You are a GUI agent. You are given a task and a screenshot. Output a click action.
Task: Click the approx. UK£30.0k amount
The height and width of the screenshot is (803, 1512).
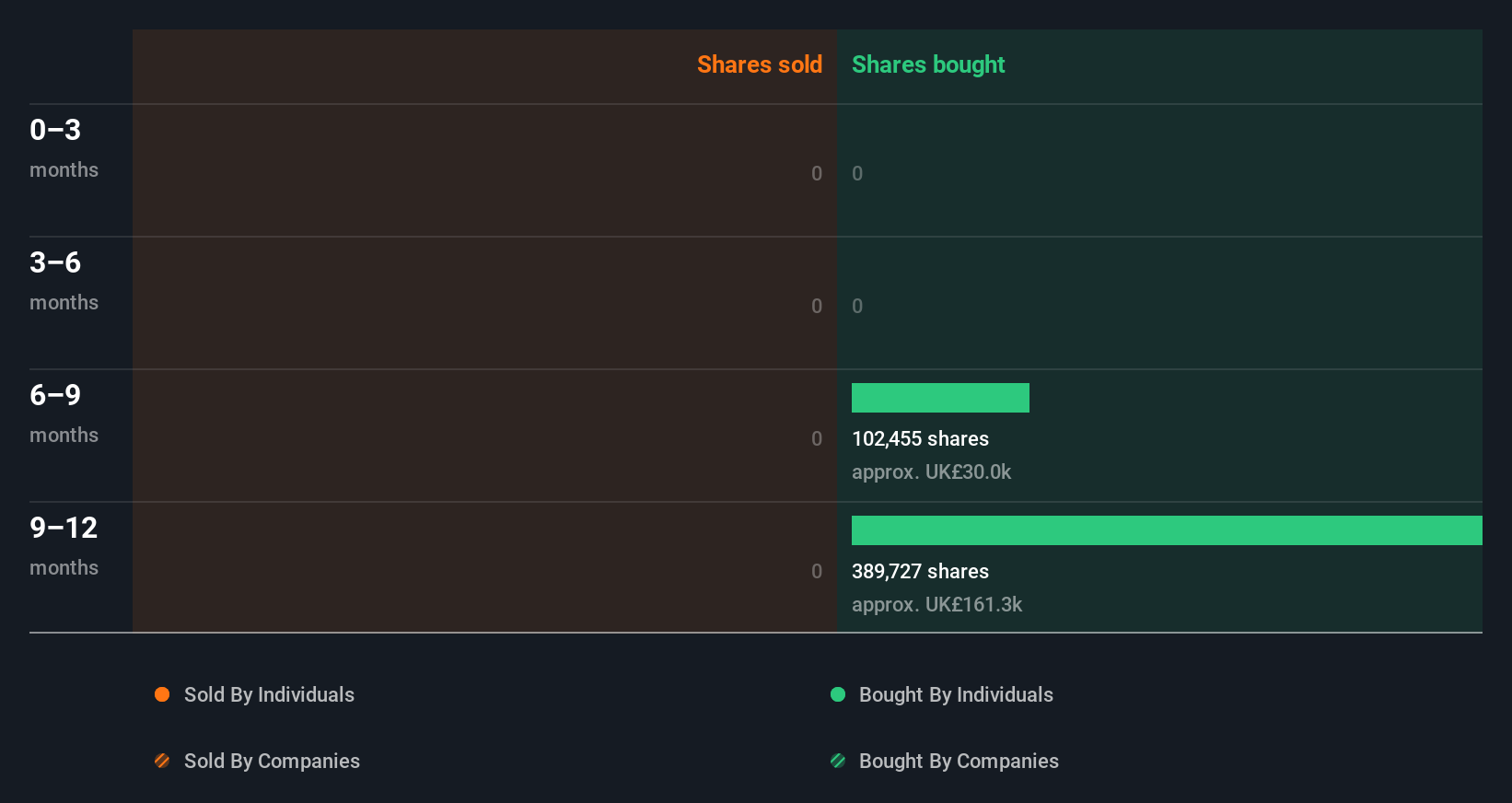931,471
